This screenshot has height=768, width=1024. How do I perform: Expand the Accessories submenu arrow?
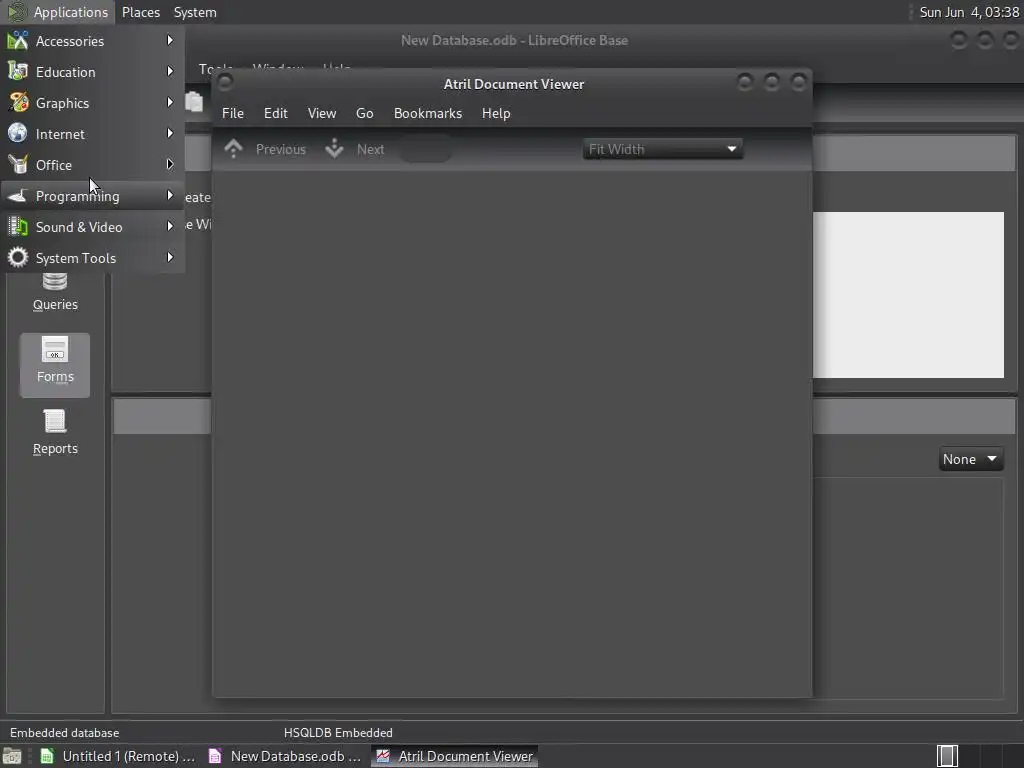[170, 40]
